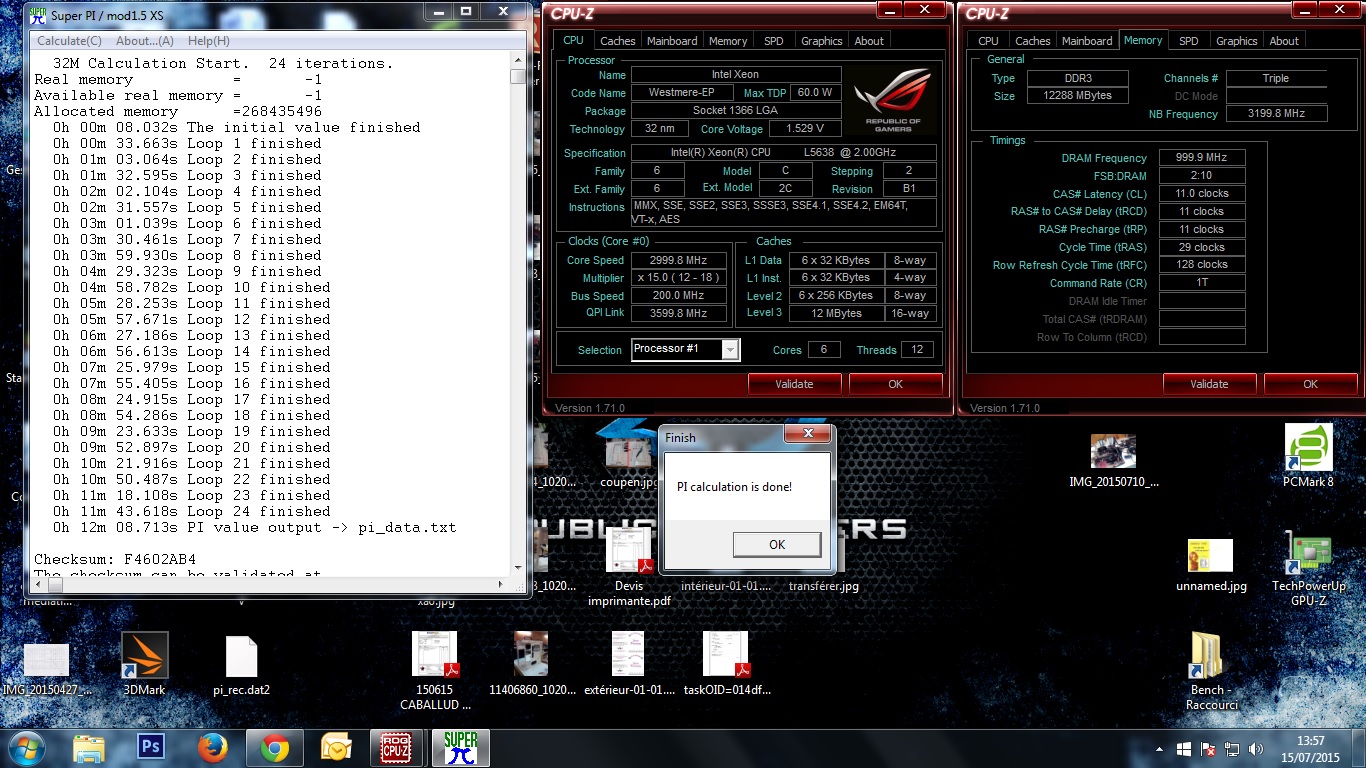The height and width of the screenshot is (768, 1366).
Task: Switch to SPD tab in left CPU-Z
Action: coord(774,41)
